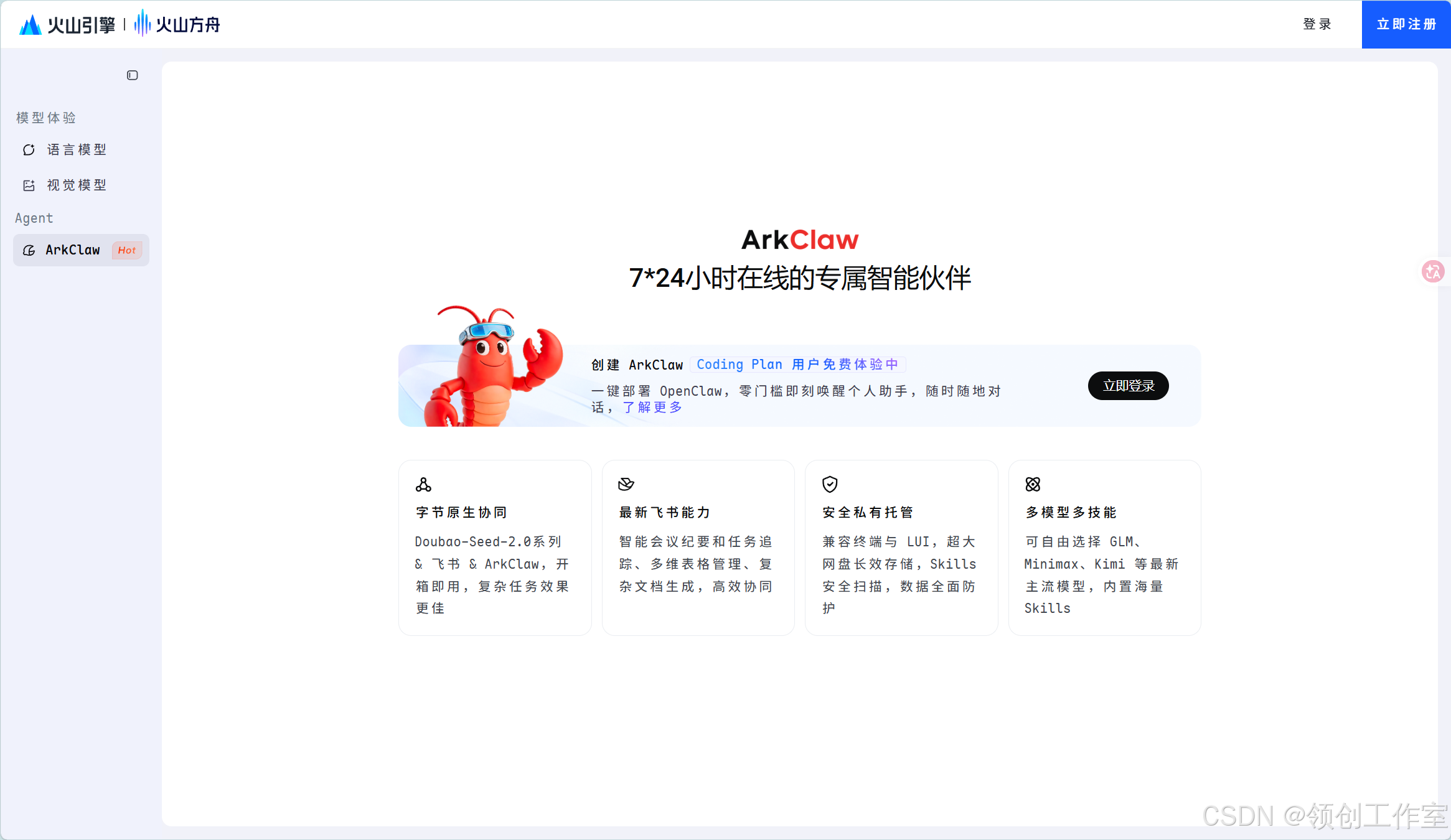This screenshot has width=1451, height=840.
Task: Collapse the left sidebar panel
Action: click(x=132, y=75)
